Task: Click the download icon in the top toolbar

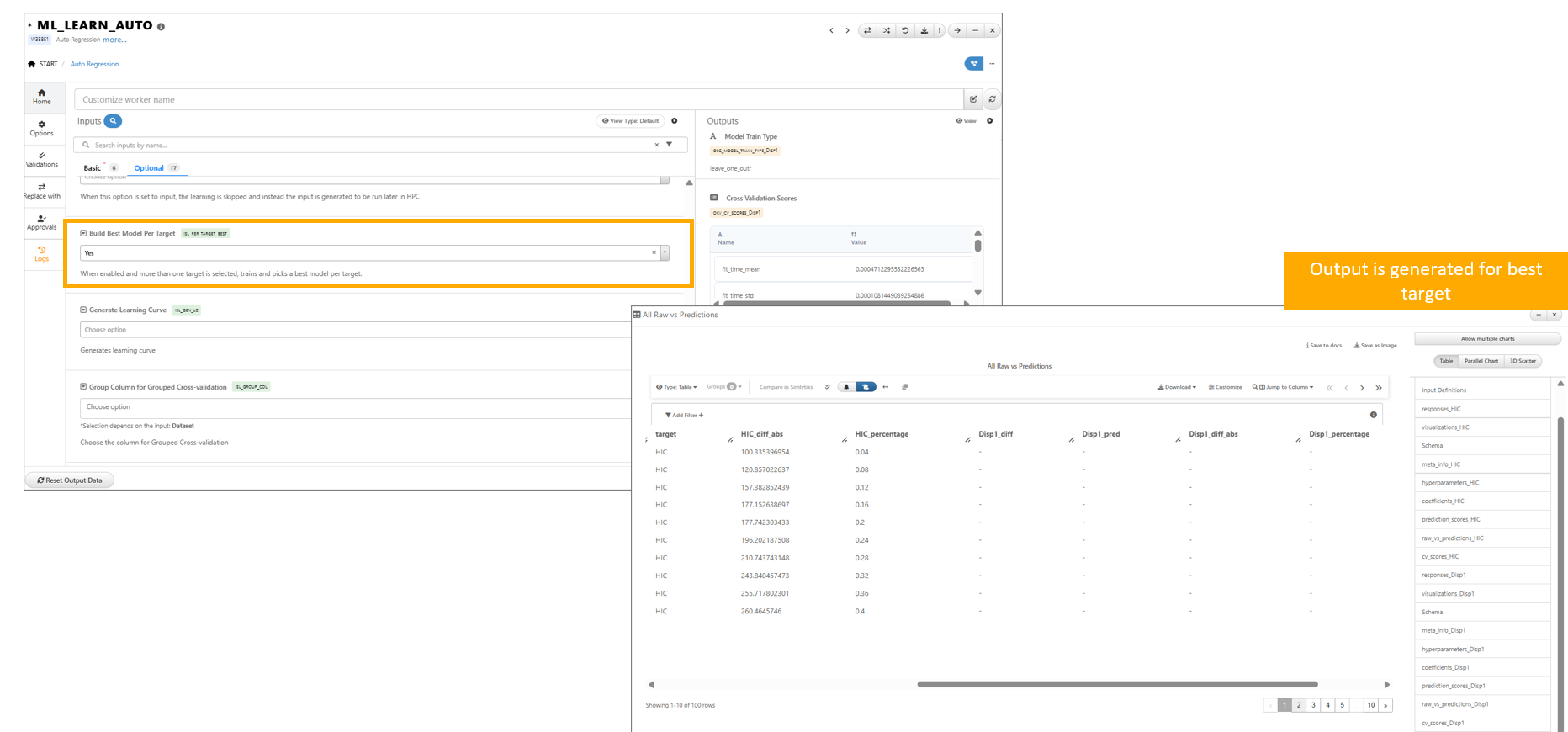Action: [924, 30]
